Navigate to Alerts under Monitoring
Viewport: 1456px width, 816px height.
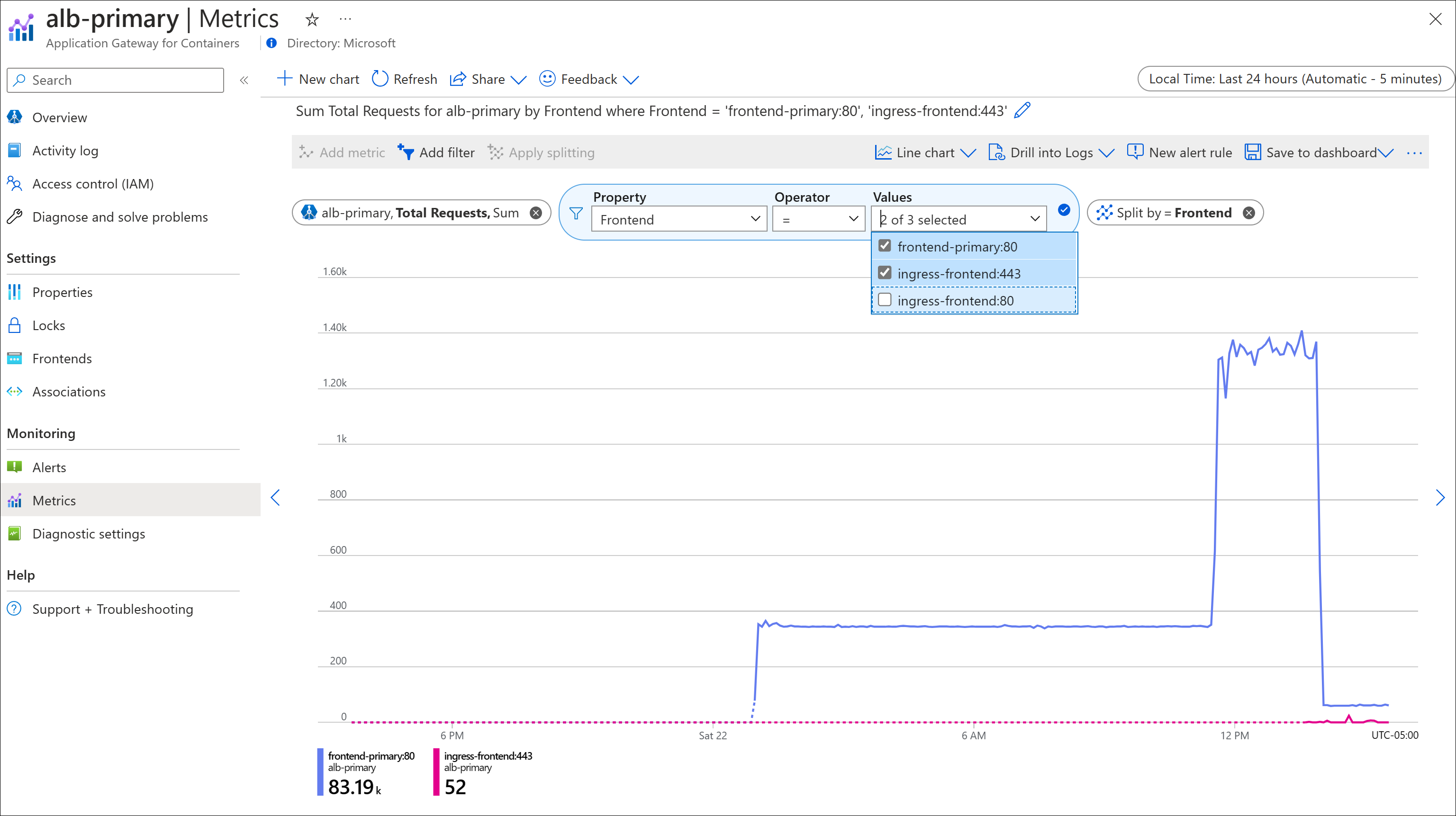coord(48,466)
